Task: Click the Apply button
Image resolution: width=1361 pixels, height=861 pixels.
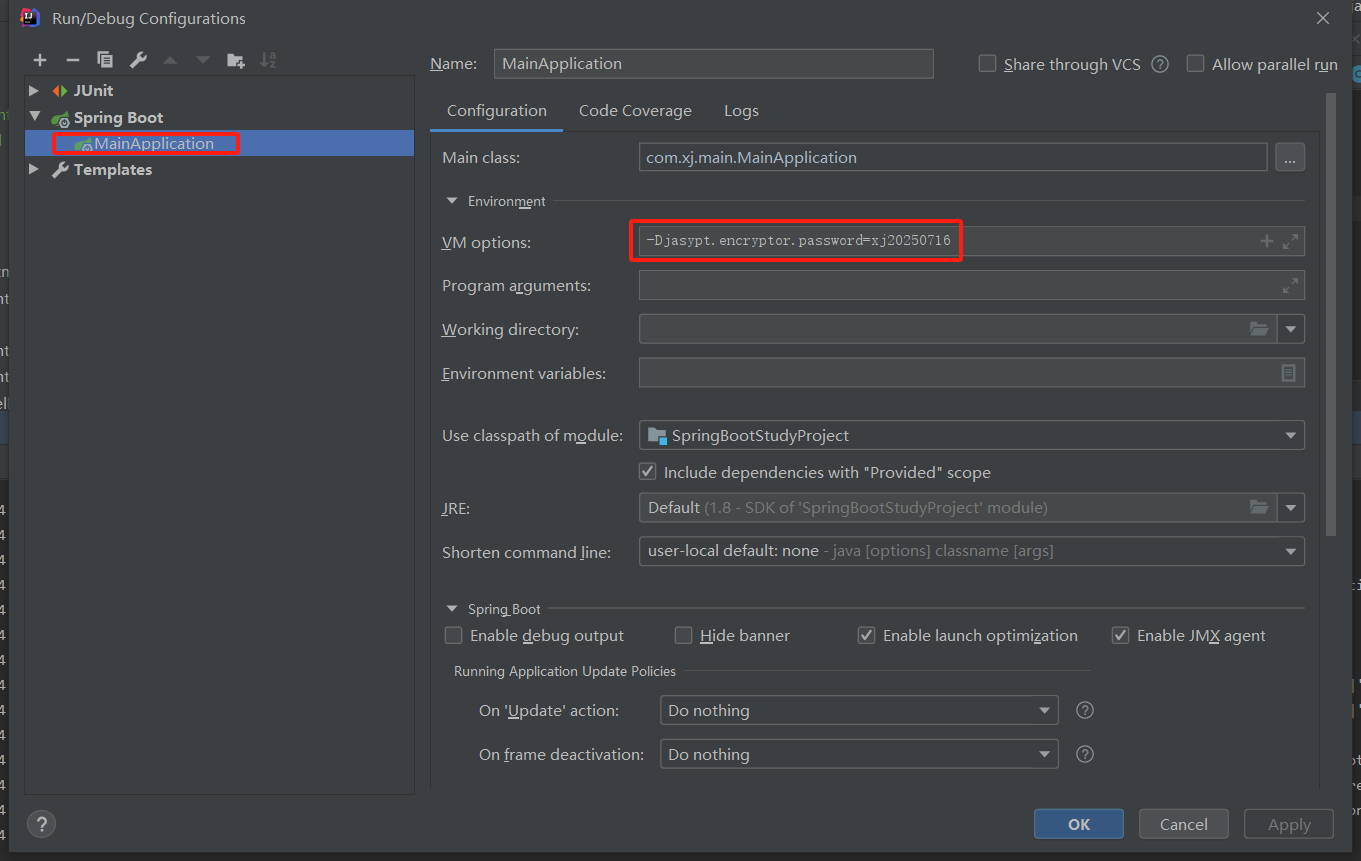Action: [1289, 824]
